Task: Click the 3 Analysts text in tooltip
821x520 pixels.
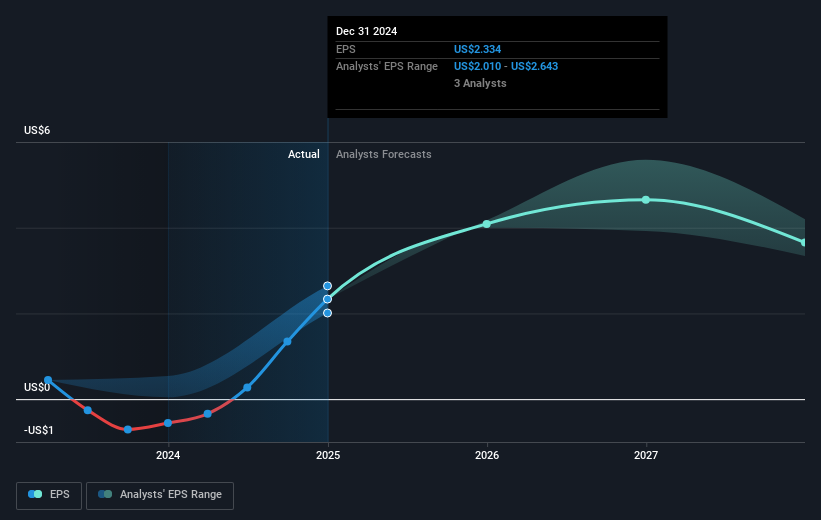Action: [x=480, y=84]
